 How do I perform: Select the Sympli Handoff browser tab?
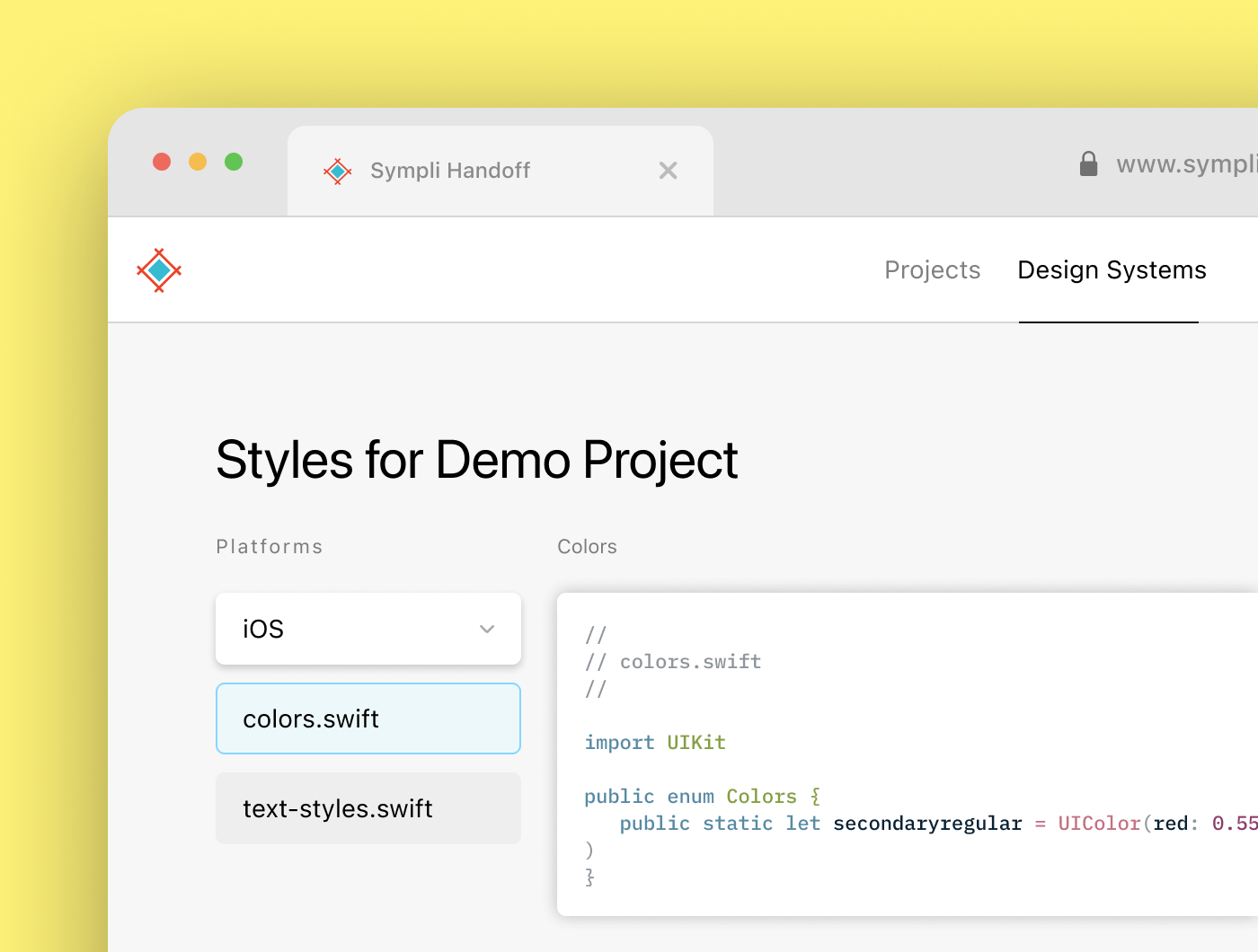(x=501, y=171)
